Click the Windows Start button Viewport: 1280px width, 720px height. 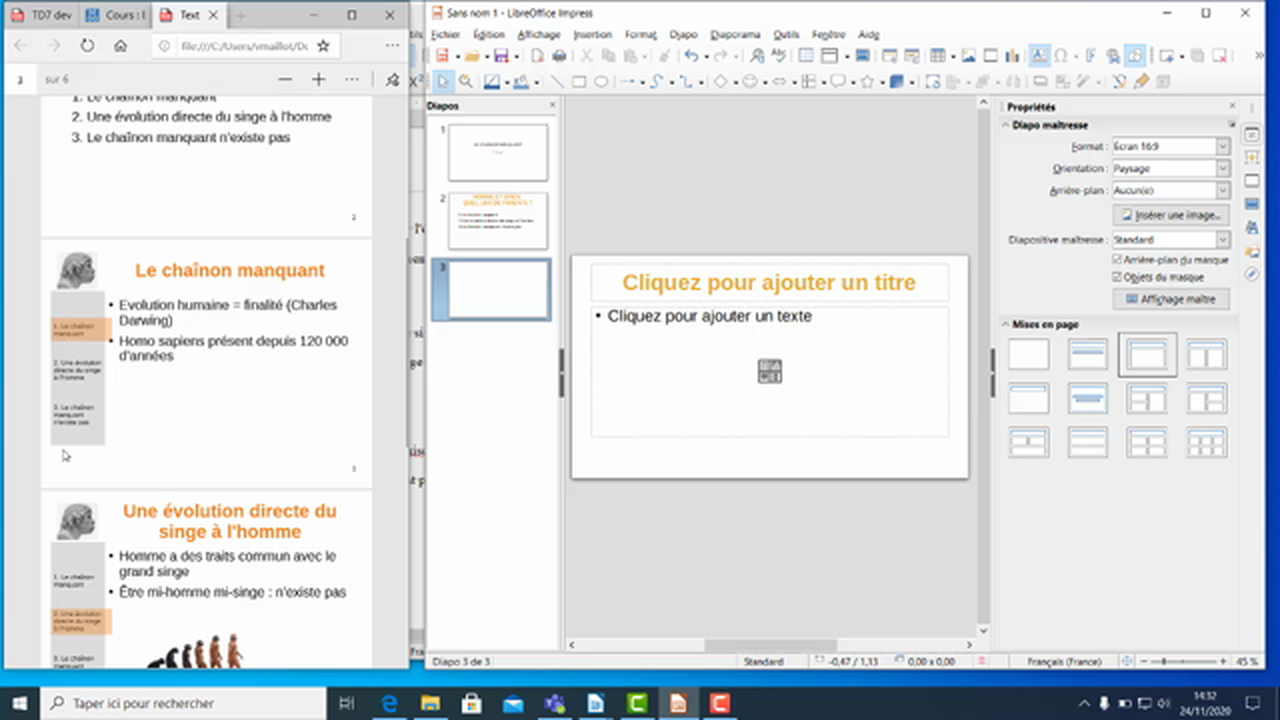point(19,703)
